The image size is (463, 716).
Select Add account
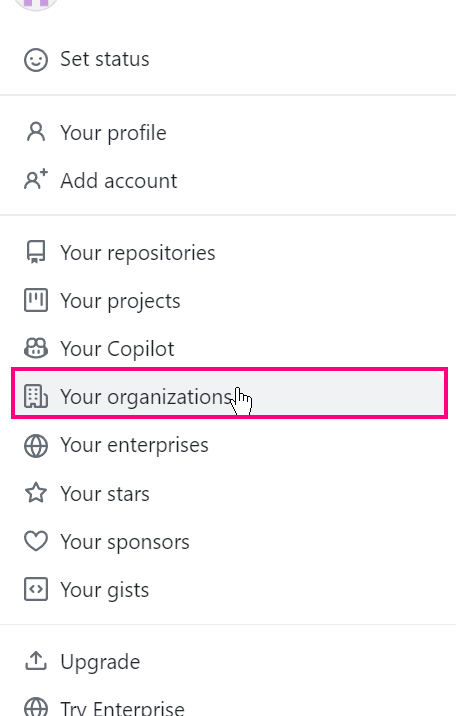coord(228,180)
